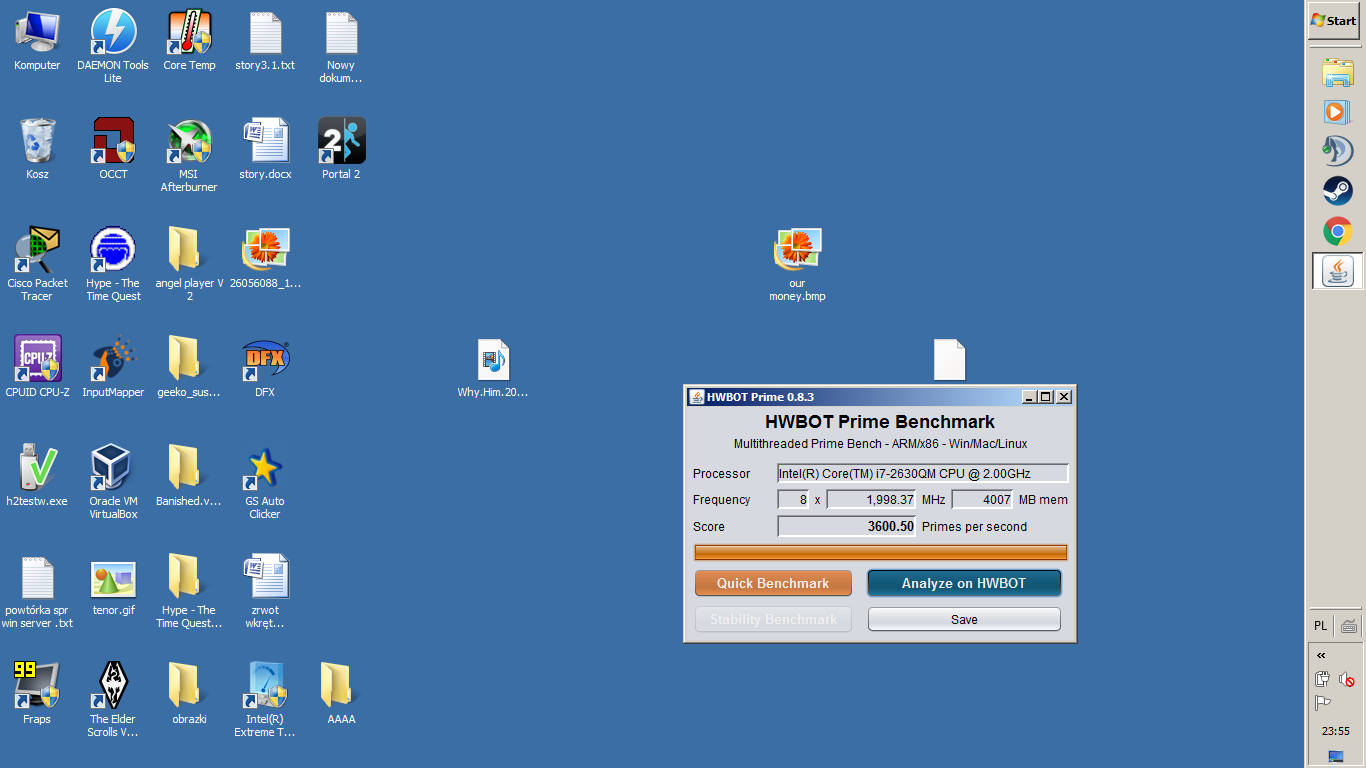Click the 4007 MB mem field

pos(983,499)
